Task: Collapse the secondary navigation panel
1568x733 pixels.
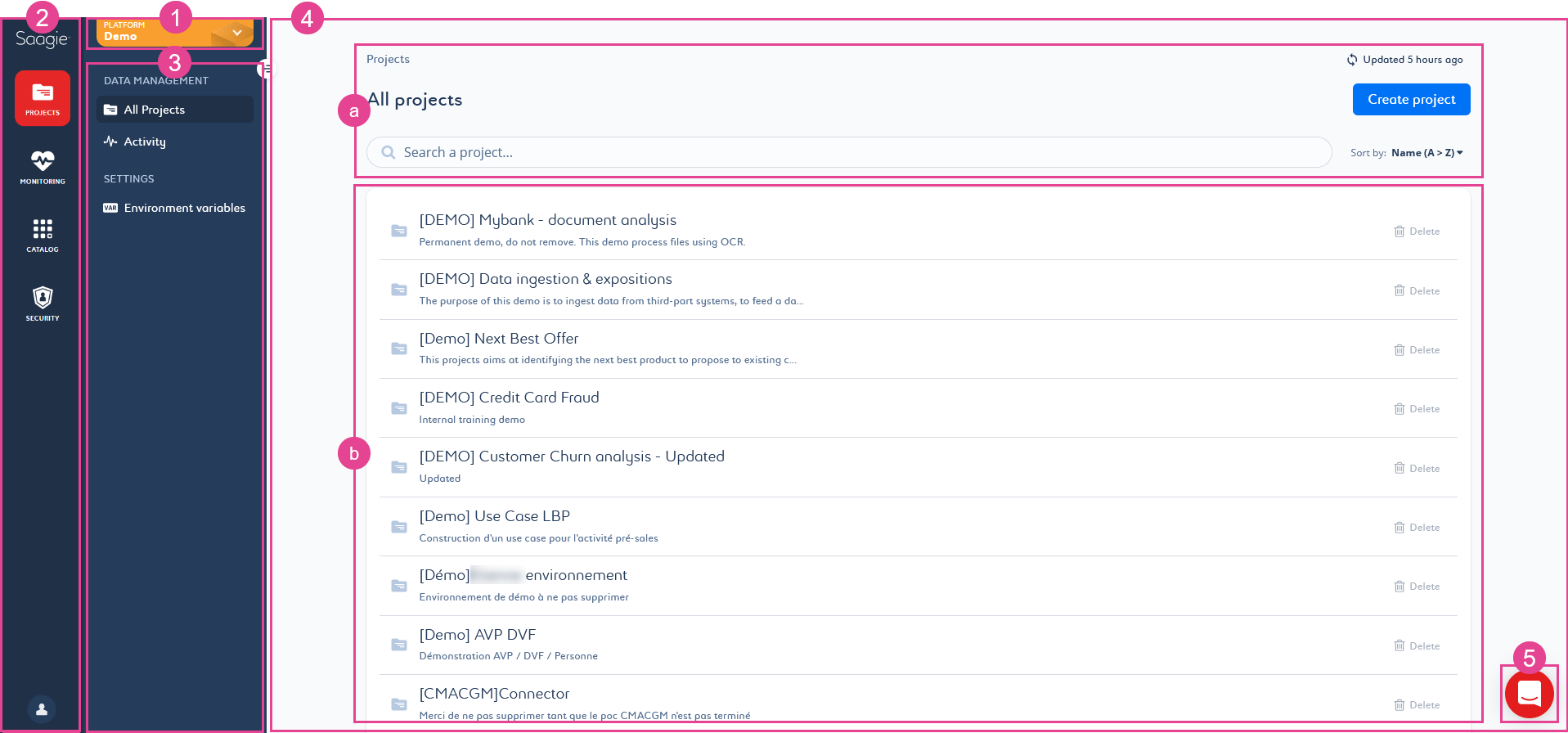Action: tap(267, 70)
